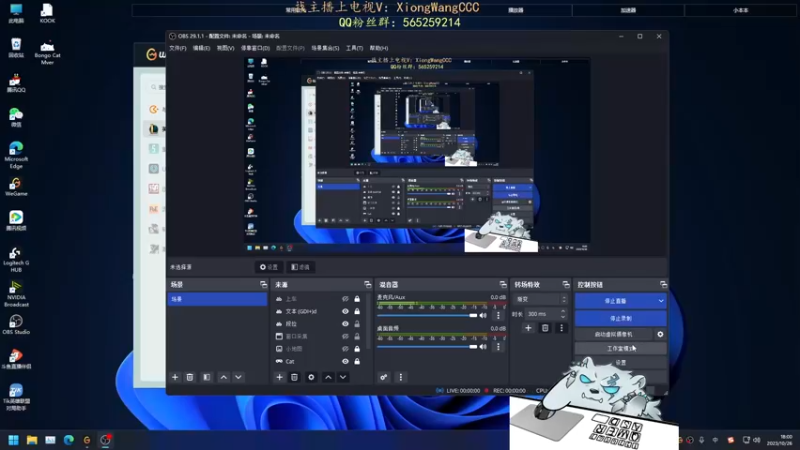Remove transition with trash icon
This screenshot has width=800, height=450.
[x=545, y=328]
